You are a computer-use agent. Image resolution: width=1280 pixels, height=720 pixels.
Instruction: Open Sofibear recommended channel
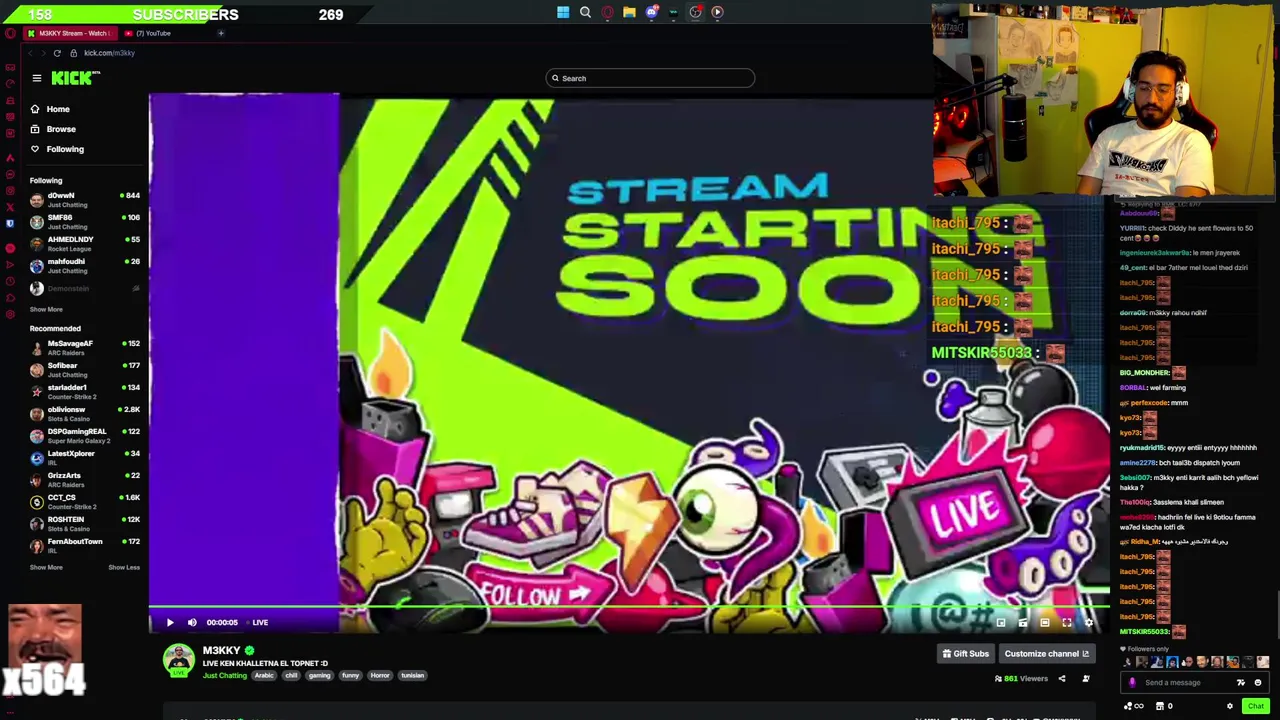point(85,370)
